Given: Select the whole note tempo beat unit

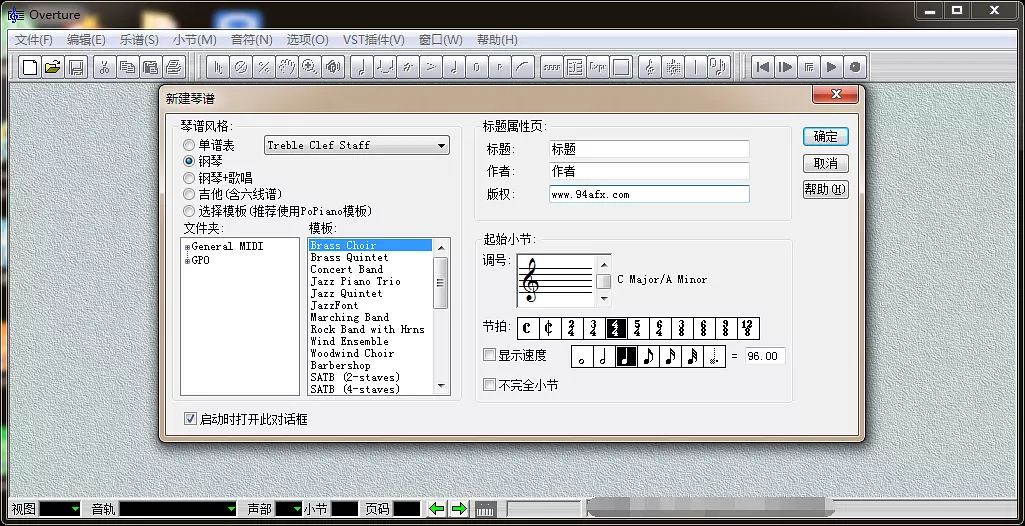Looking at the screenshot, I should [582, 356].
